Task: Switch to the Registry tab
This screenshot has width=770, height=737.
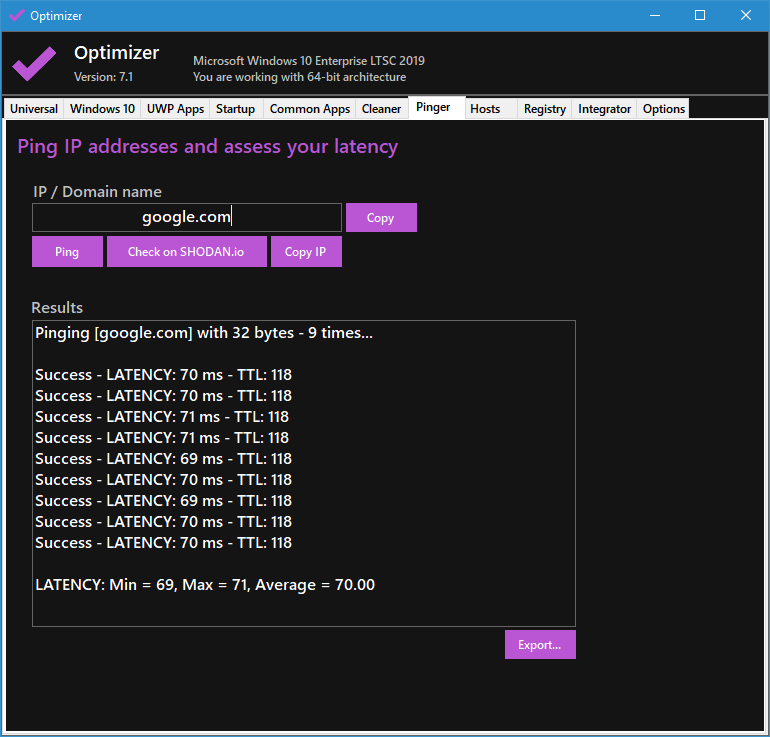Action: (544, 109)
